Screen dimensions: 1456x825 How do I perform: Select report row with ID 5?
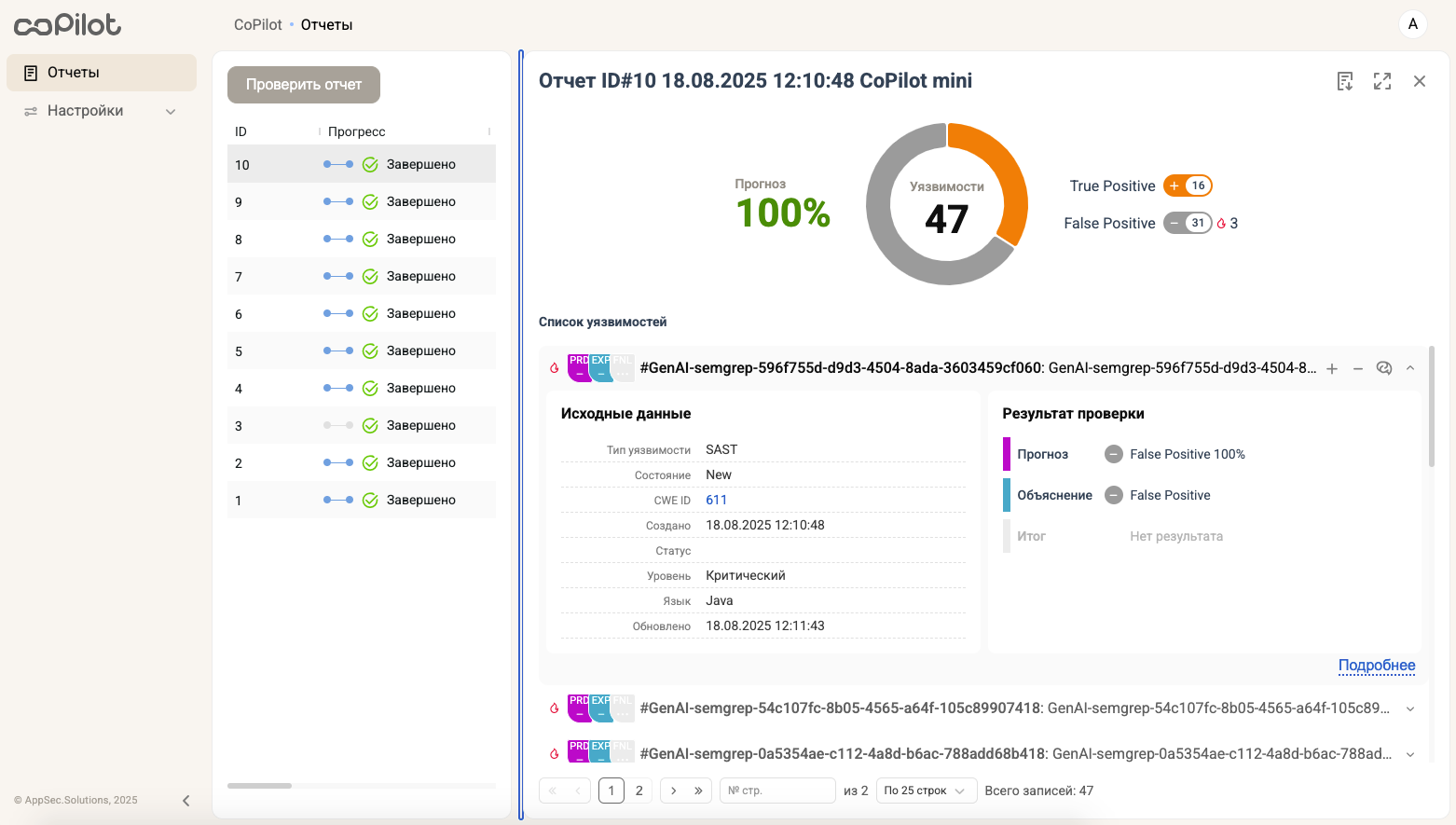[362, 351]
